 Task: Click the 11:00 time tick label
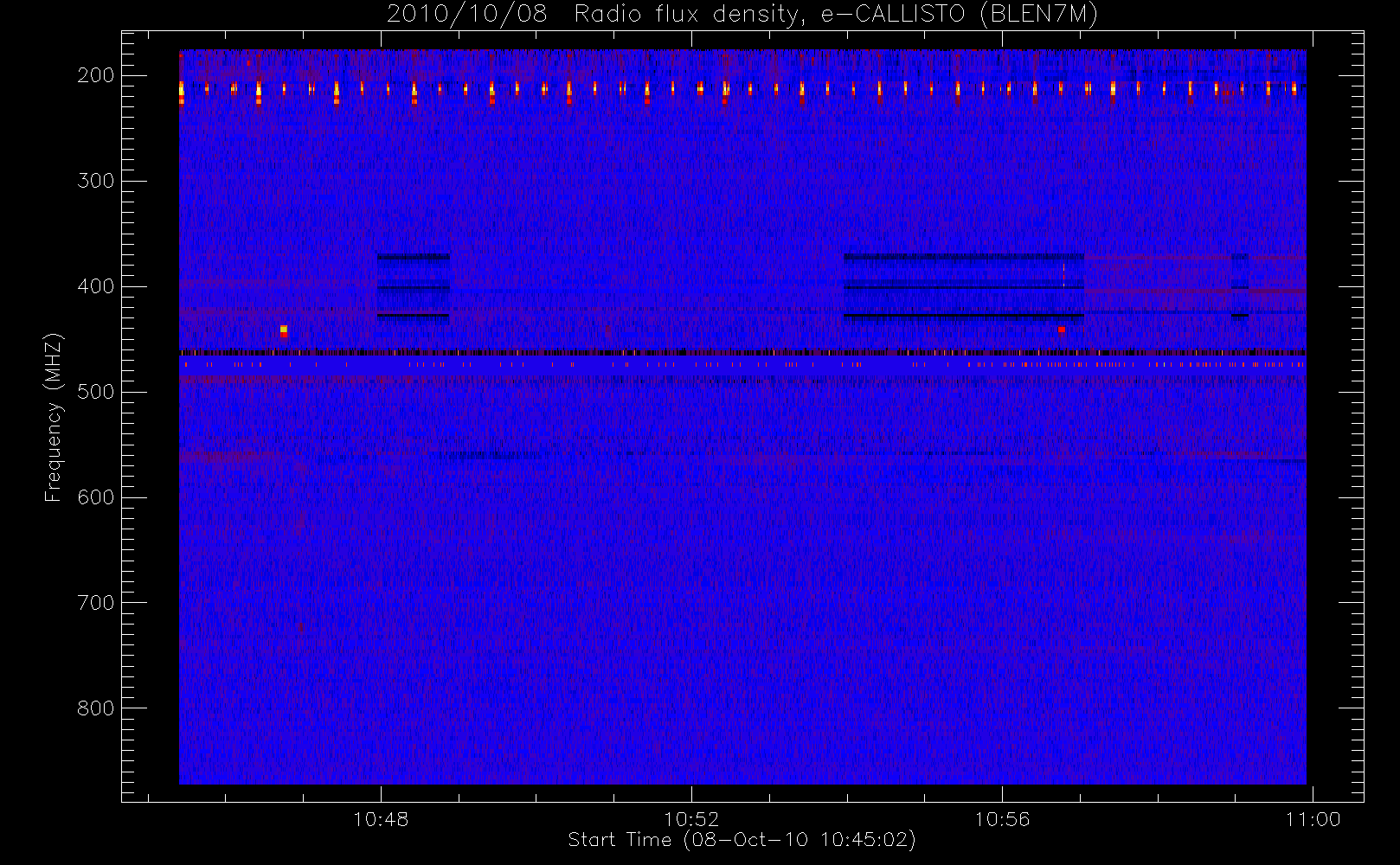tap(1313, 819)
